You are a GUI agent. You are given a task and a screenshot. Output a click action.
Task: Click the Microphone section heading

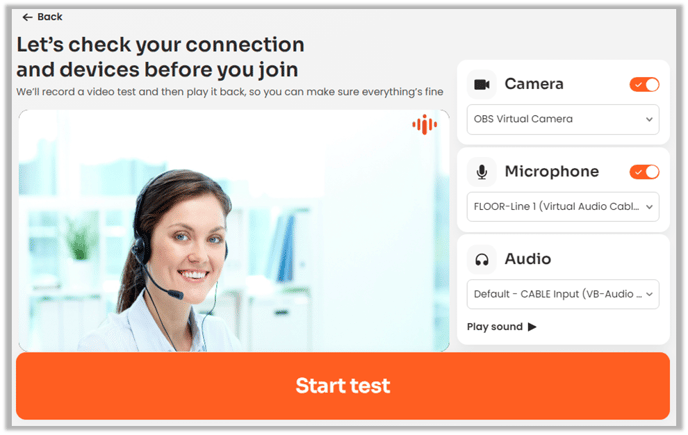click(552, 171)
